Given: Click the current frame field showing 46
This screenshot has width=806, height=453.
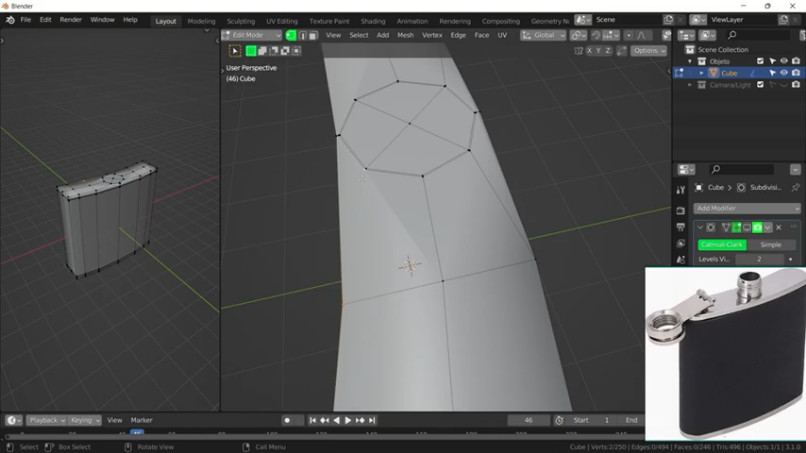Looking at the screenshot, I should 528,420.
